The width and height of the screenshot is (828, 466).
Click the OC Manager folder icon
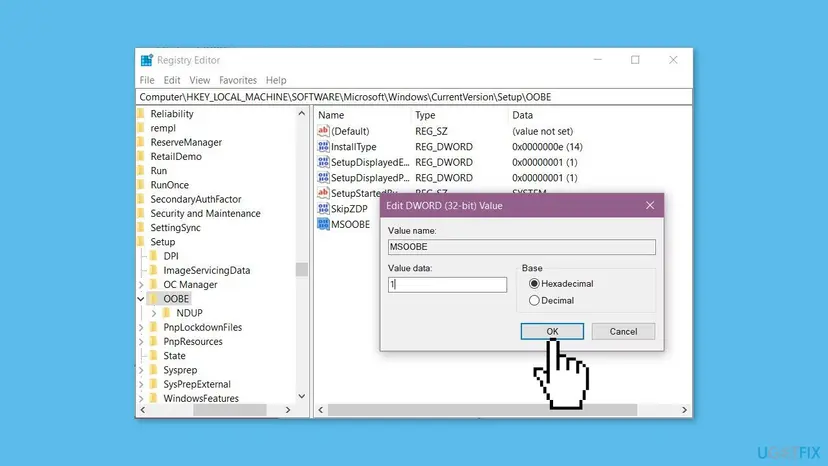(154, 285)
